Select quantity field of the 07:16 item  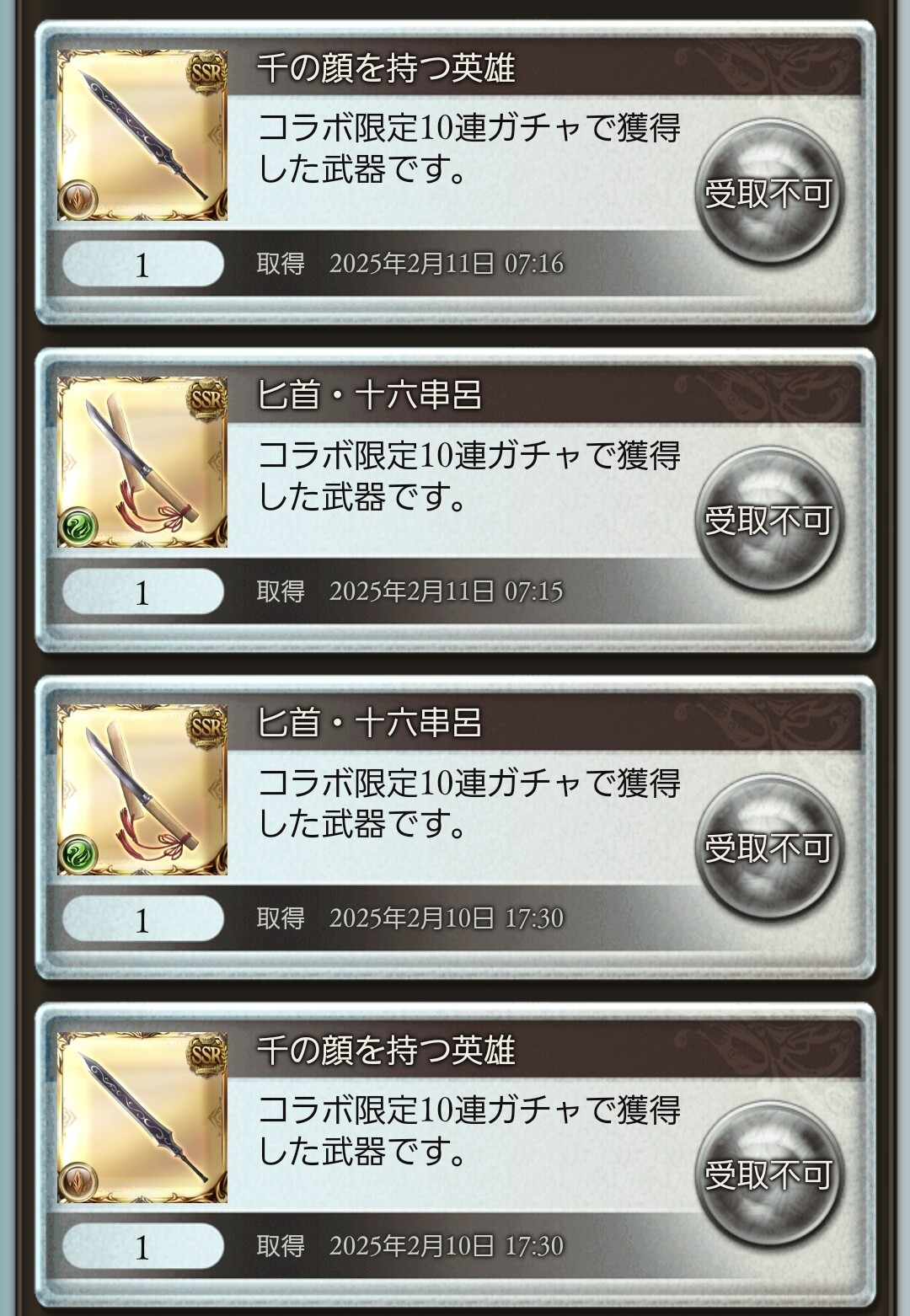[143, 265]
